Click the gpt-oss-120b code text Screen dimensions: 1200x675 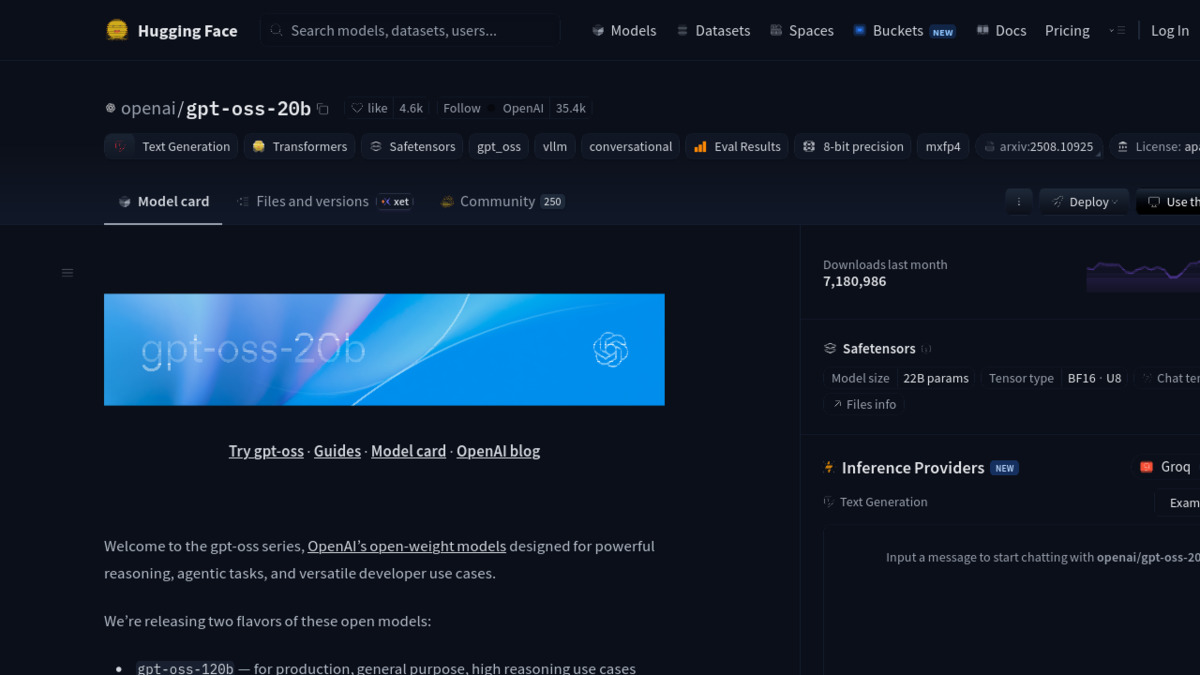coord(185,669)
